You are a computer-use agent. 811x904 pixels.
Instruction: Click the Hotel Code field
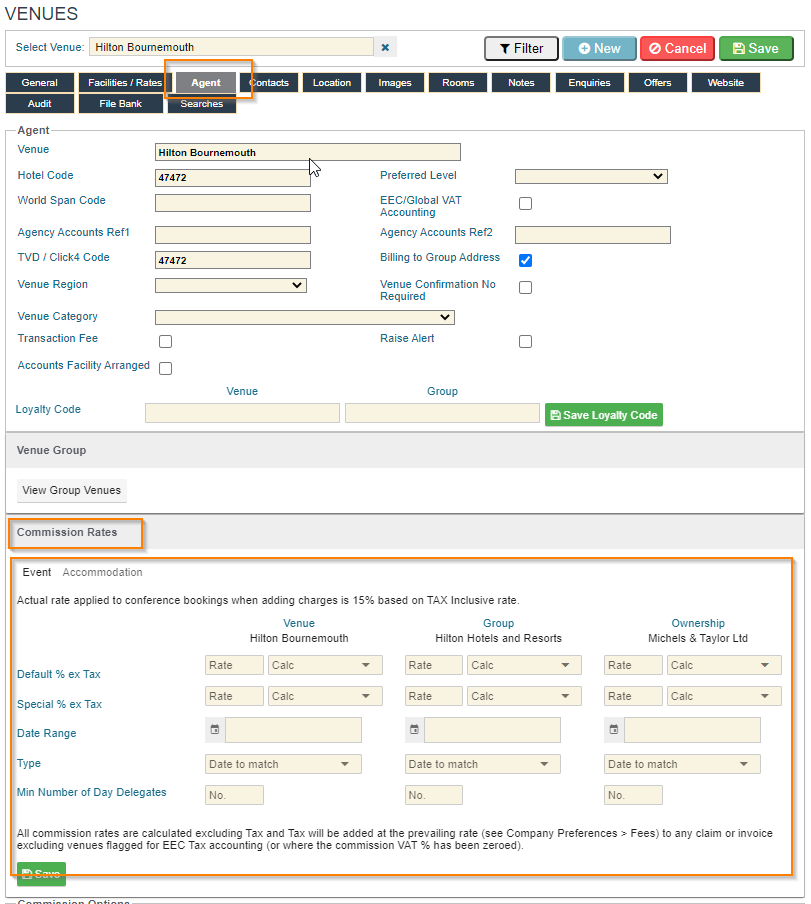233,178
